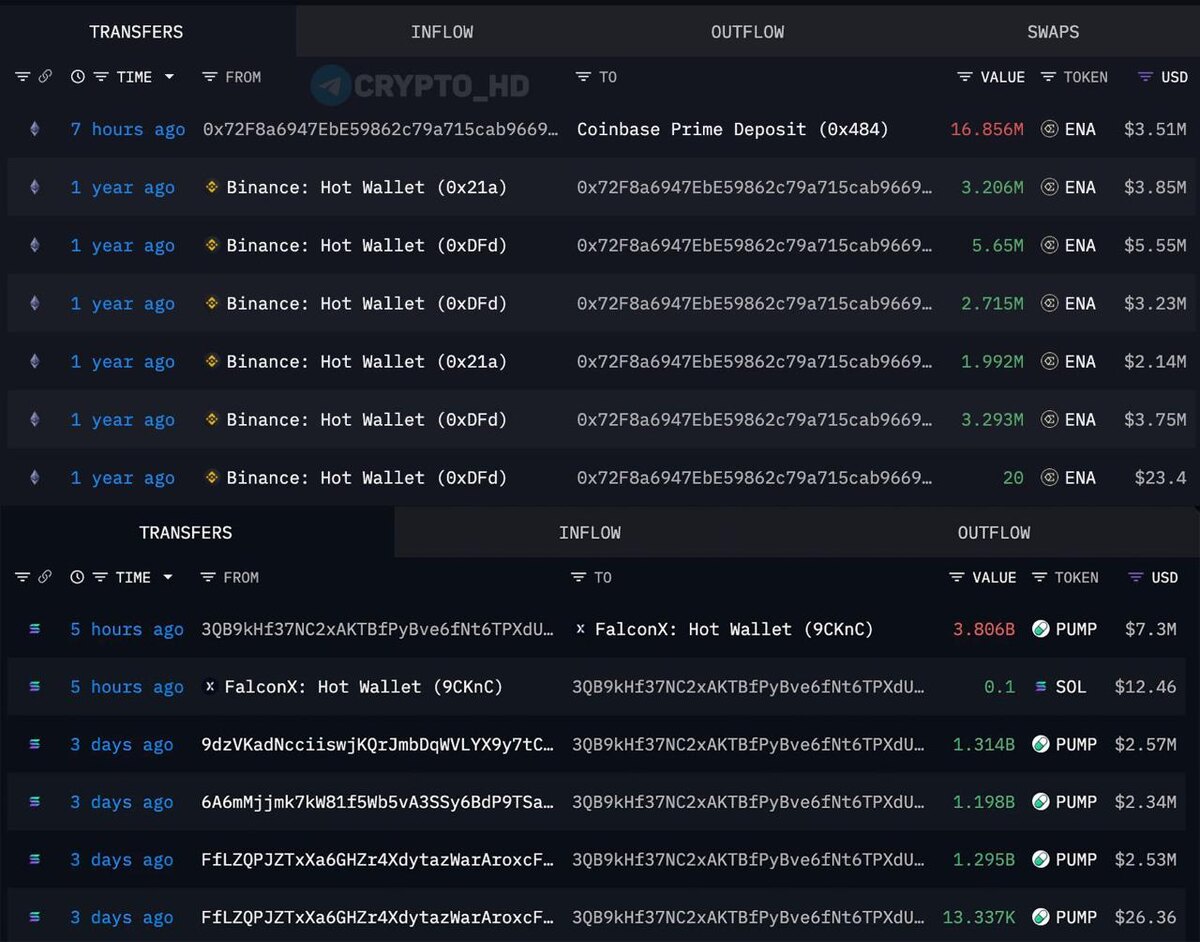This screenshot has width=1200, height=942.
Task: Open recipient address 0x72F8a6947... in the 3.293M row
Action: pos(755,420)
